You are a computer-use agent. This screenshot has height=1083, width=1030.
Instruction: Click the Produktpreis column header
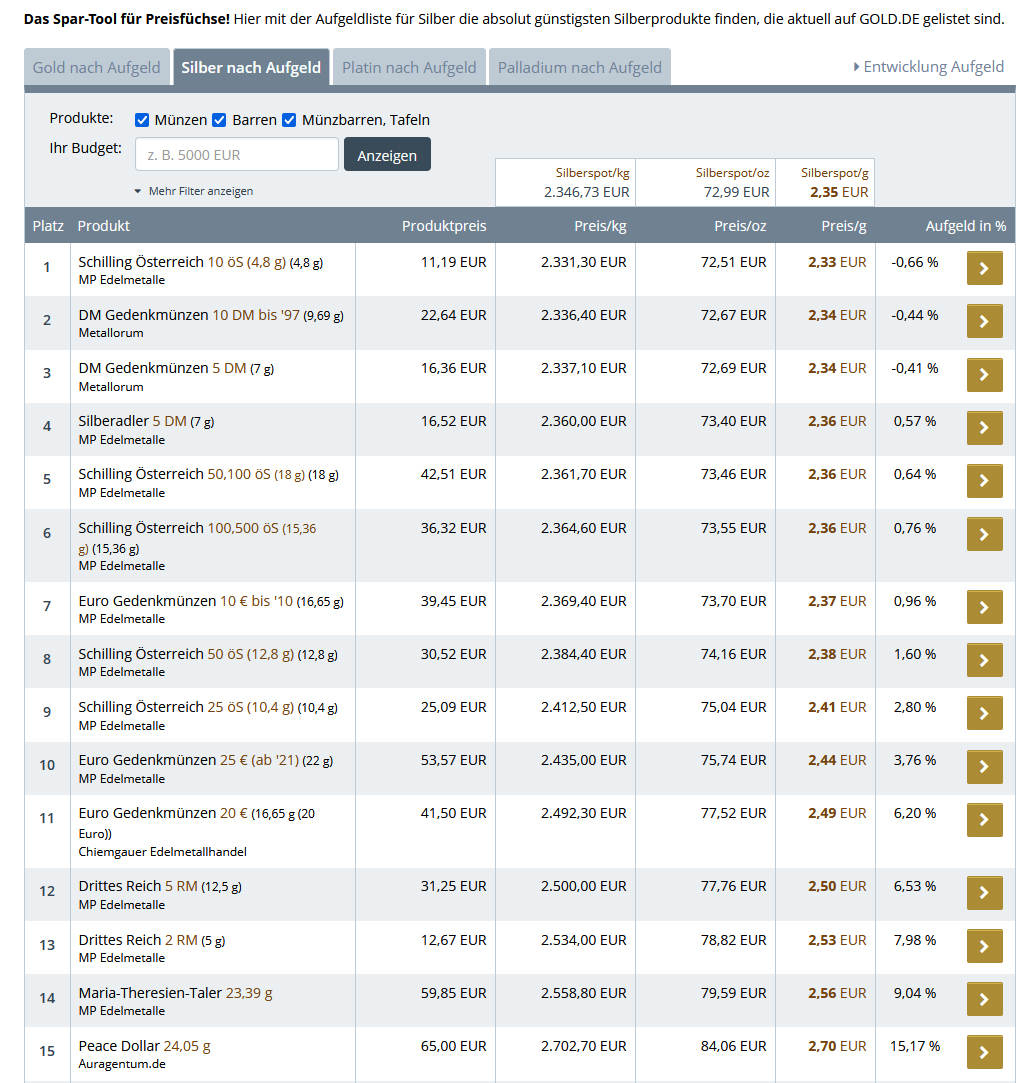coord(444,226)
